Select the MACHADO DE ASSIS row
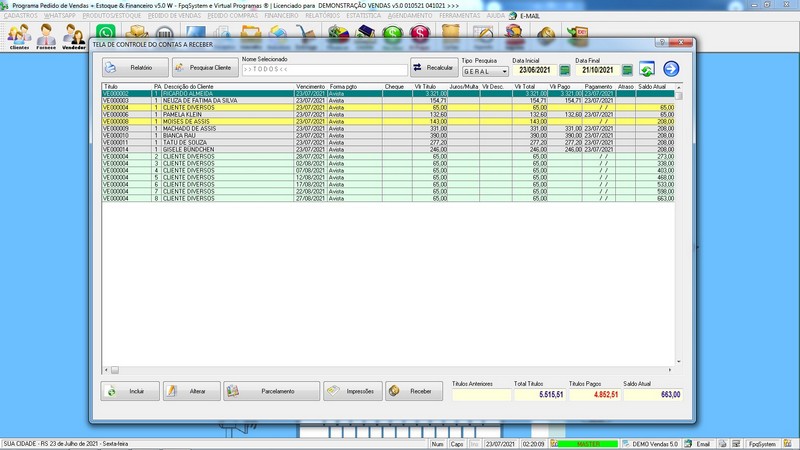 click(388, 129)
